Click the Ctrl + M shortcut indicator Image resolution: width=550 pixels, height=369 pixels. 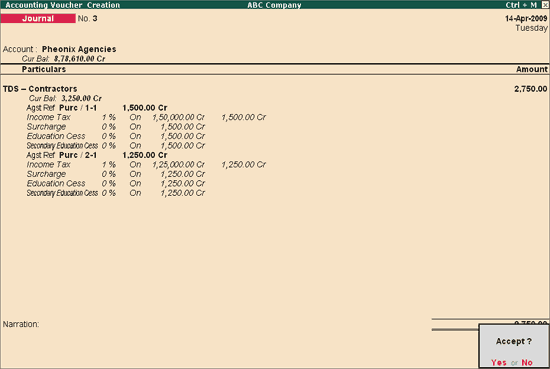coord(521,5)
